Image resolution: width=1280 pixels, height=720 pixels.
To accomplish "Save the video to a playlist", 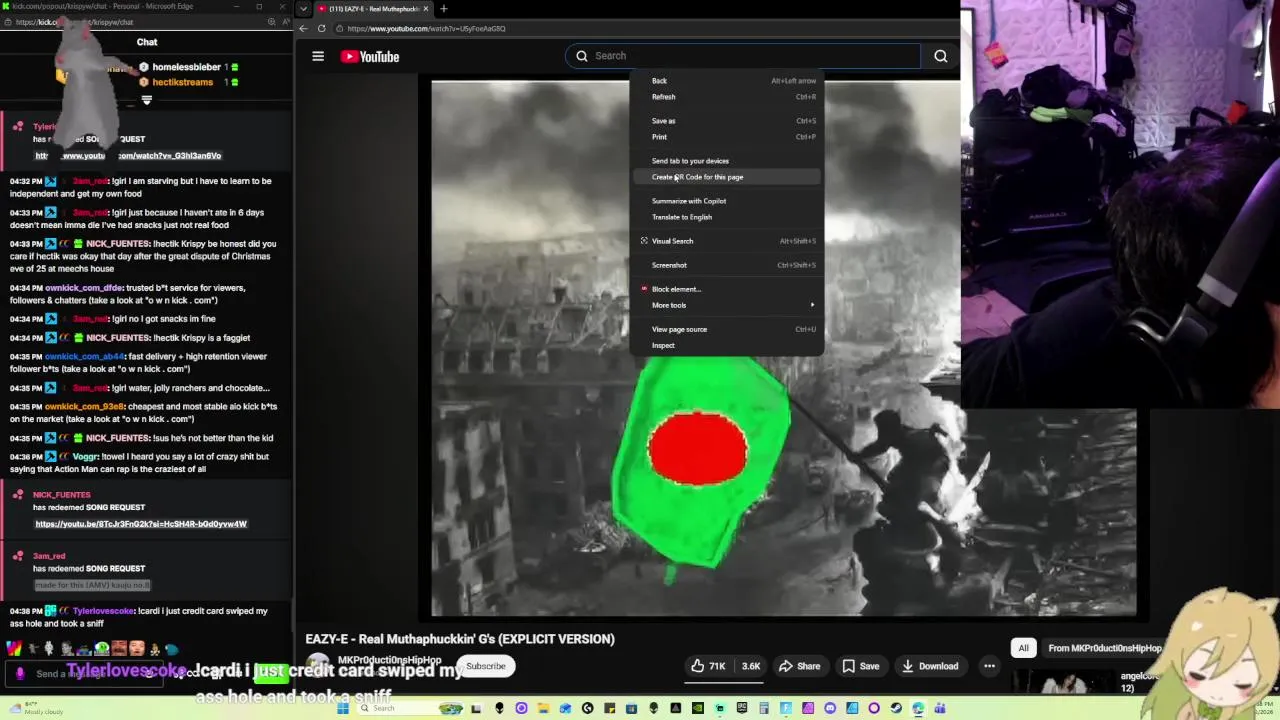I will point(861,666).
